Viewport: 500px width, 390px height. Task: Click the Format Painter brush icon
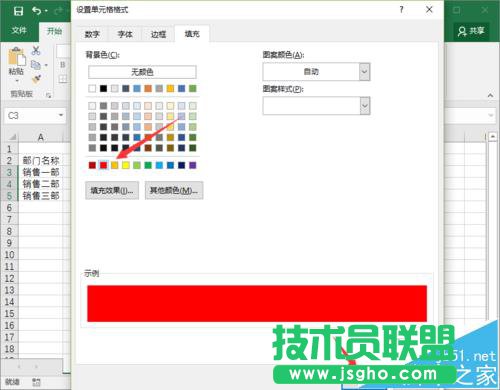tap(36, 79)
